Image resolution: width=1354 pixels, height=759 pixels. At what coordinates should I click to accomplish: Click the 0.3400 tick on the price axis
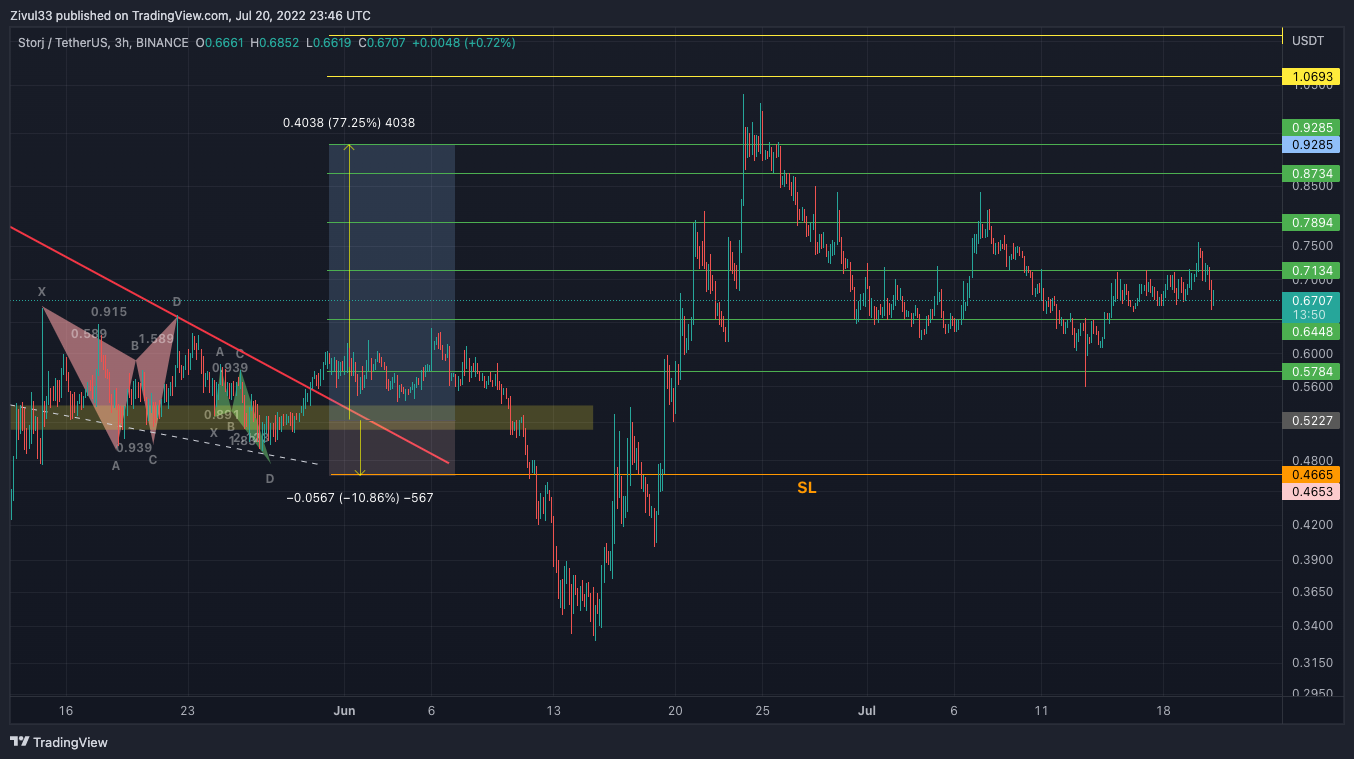coord(1312,626)
